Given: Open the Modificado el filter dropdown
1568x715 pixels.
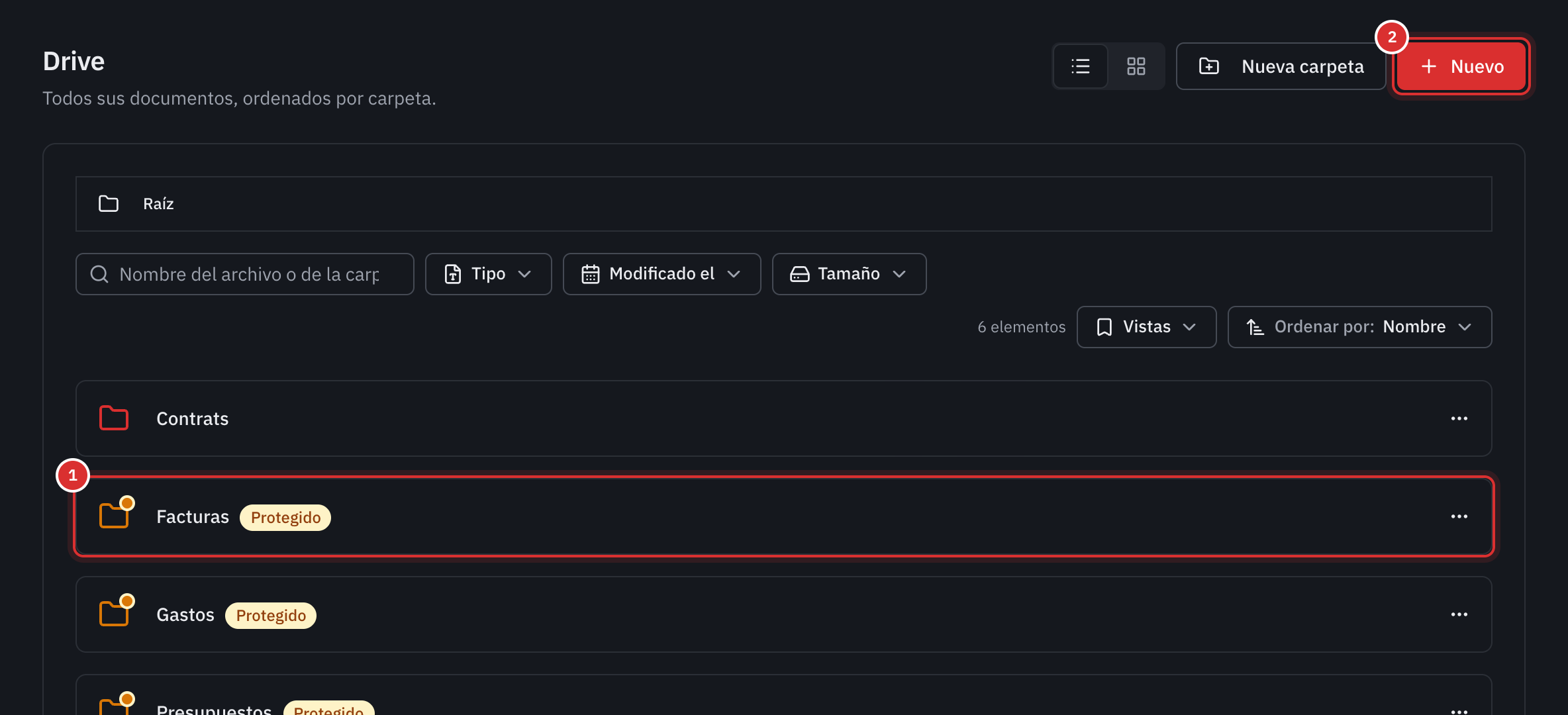Looking at the screenshot, I should (x=662, y=274).
